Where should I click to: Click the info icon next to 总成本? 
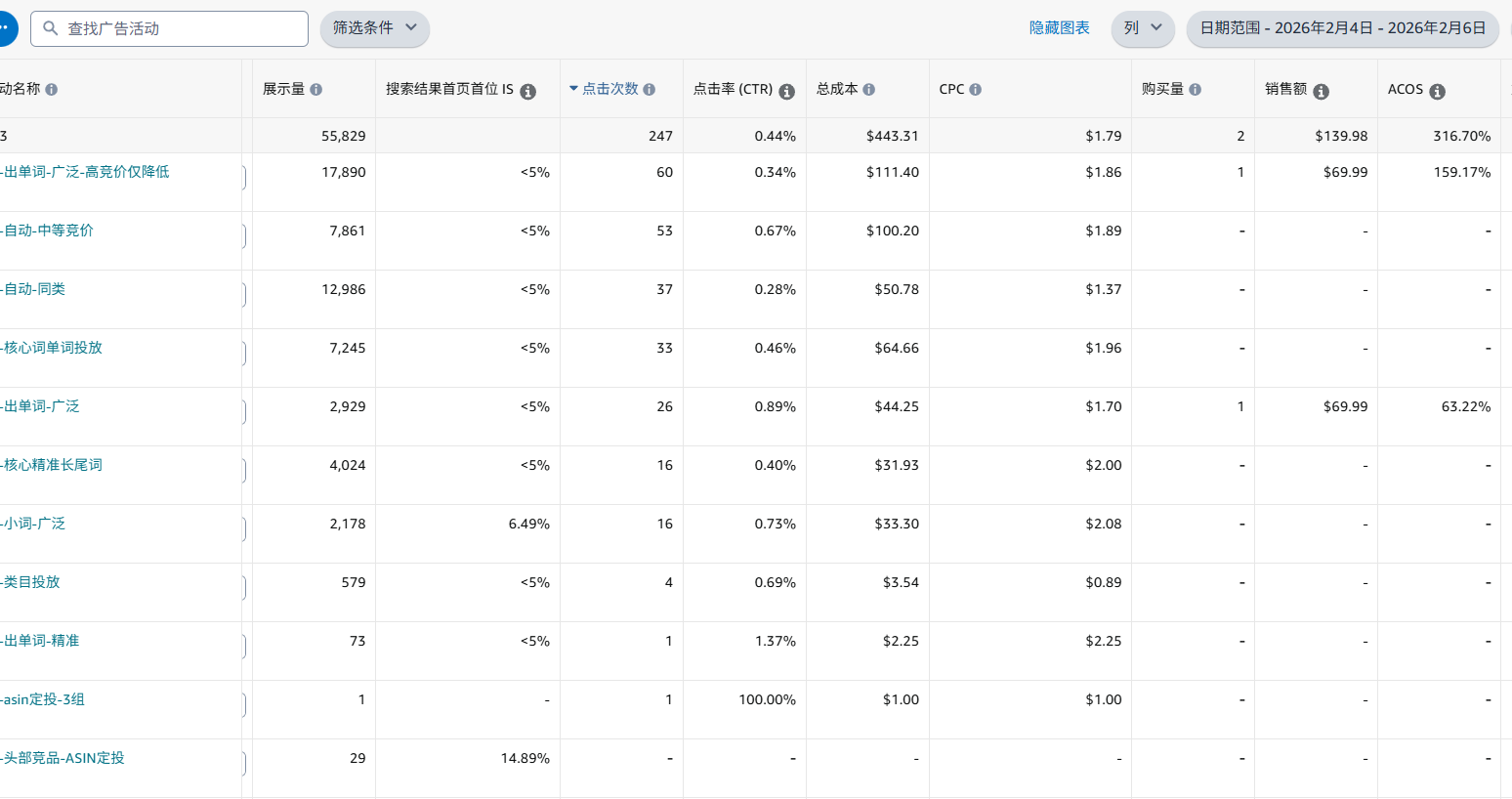[x=868, y=90]
